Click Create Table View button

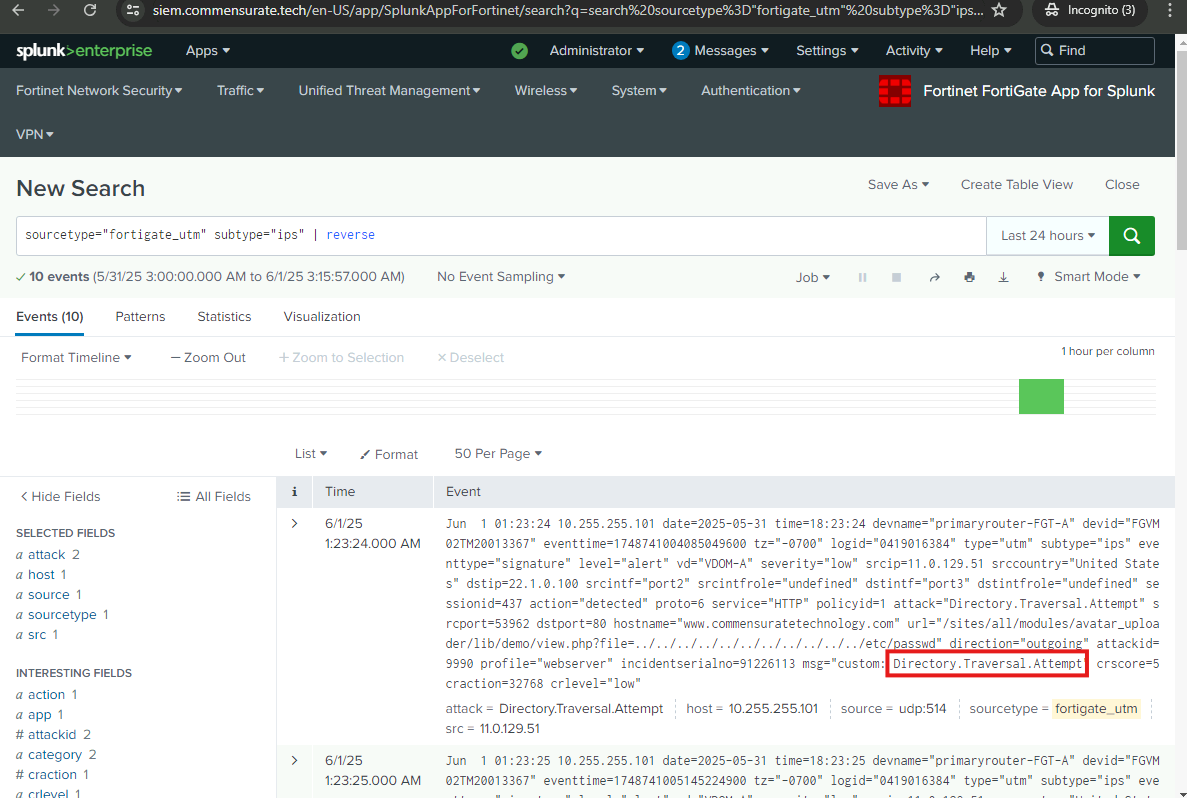(1016, 185)
